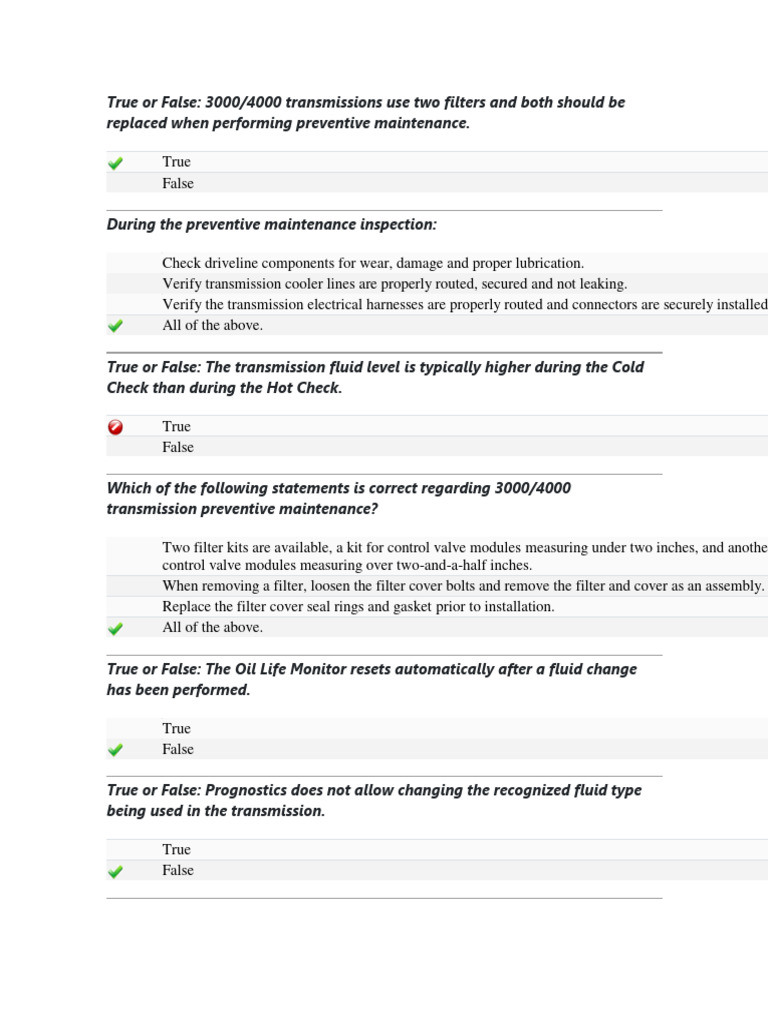
Task: Click green checkmark beside inspection 'All of the above'
Action: (x=116, y=326)
